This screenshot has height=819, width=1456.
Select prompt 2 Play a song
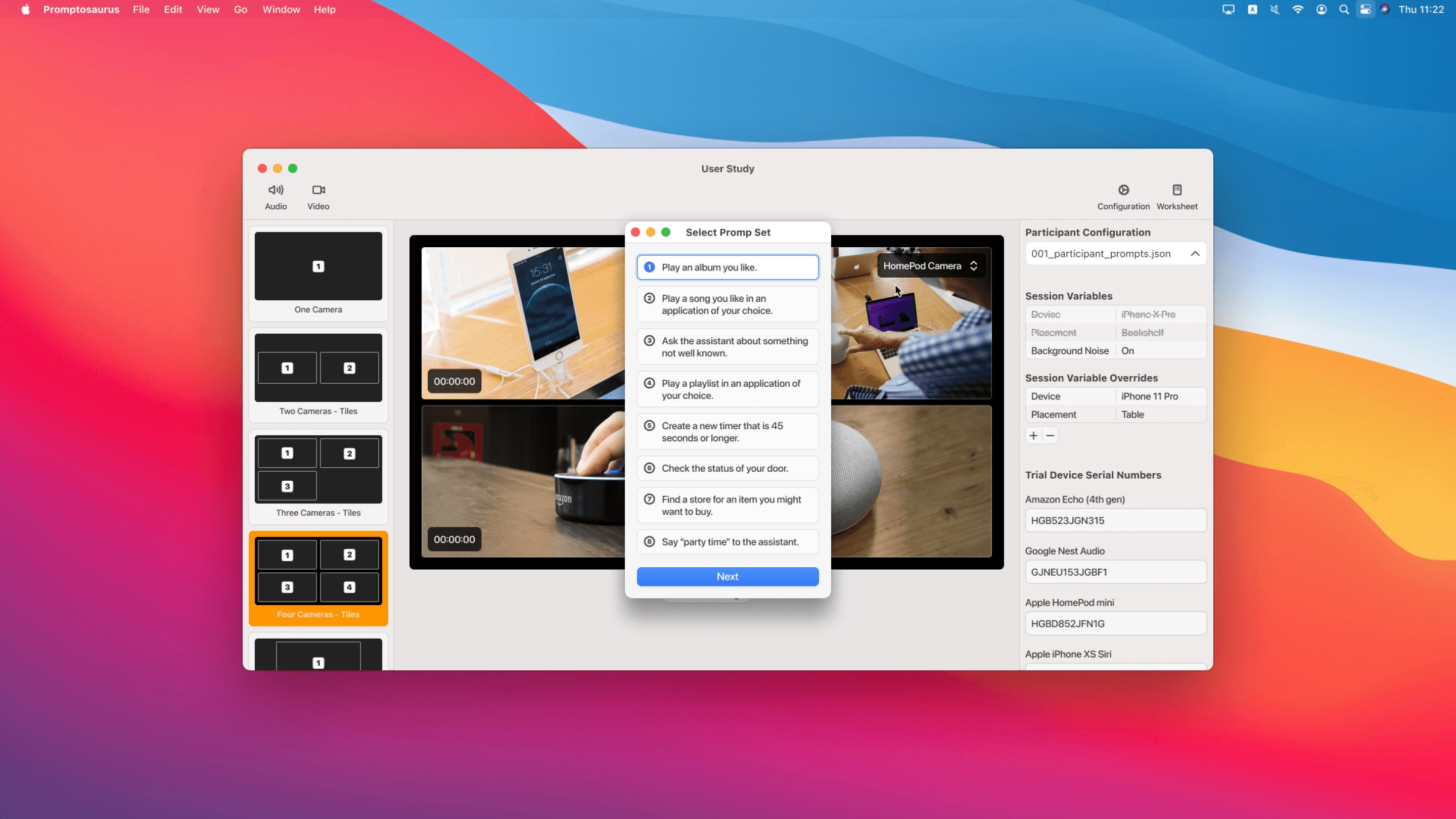point(727,305)
